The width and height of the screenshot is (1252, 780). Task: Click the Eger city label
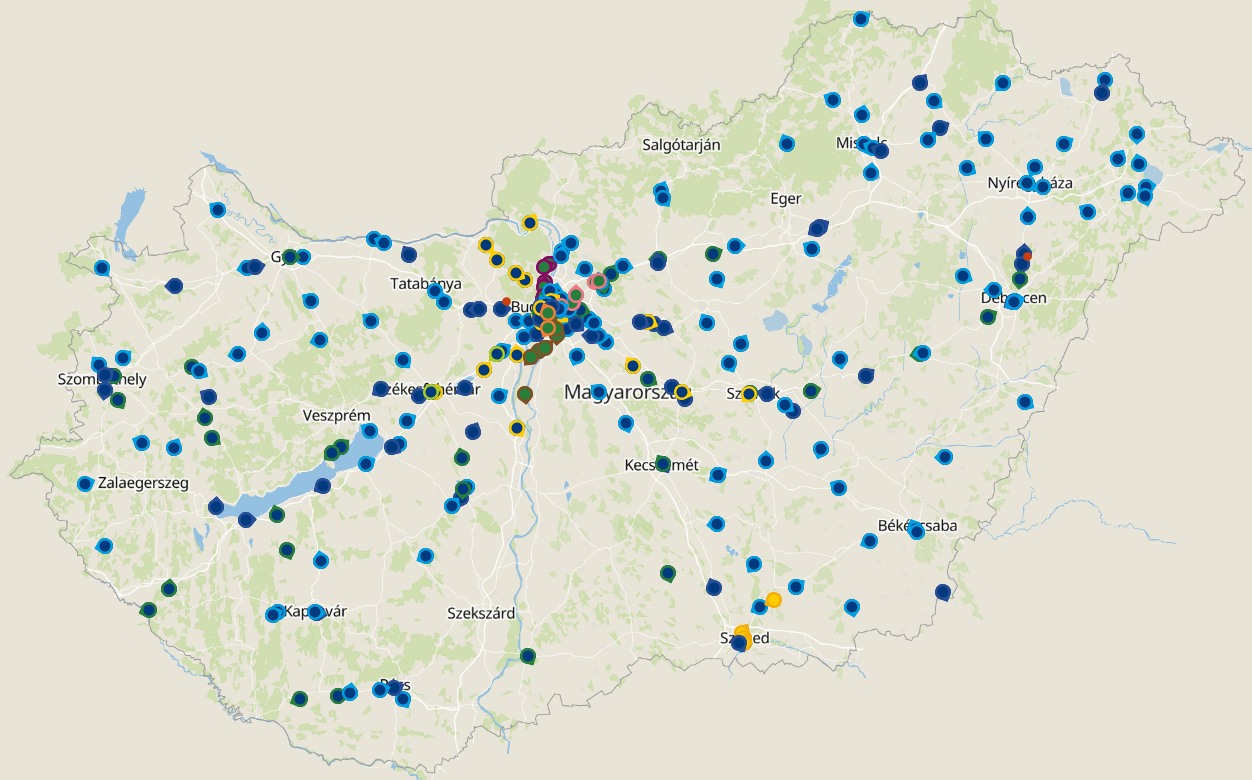[x=785, y=199]
